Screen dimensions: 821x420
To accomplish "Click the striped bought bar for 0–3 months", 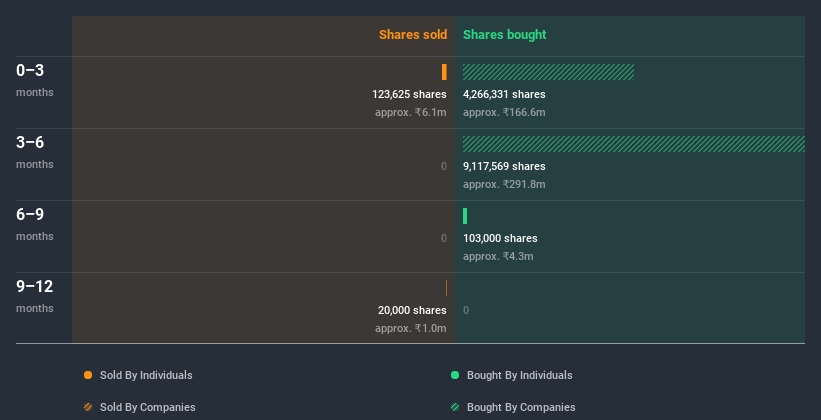I will [x=548, y=72].
